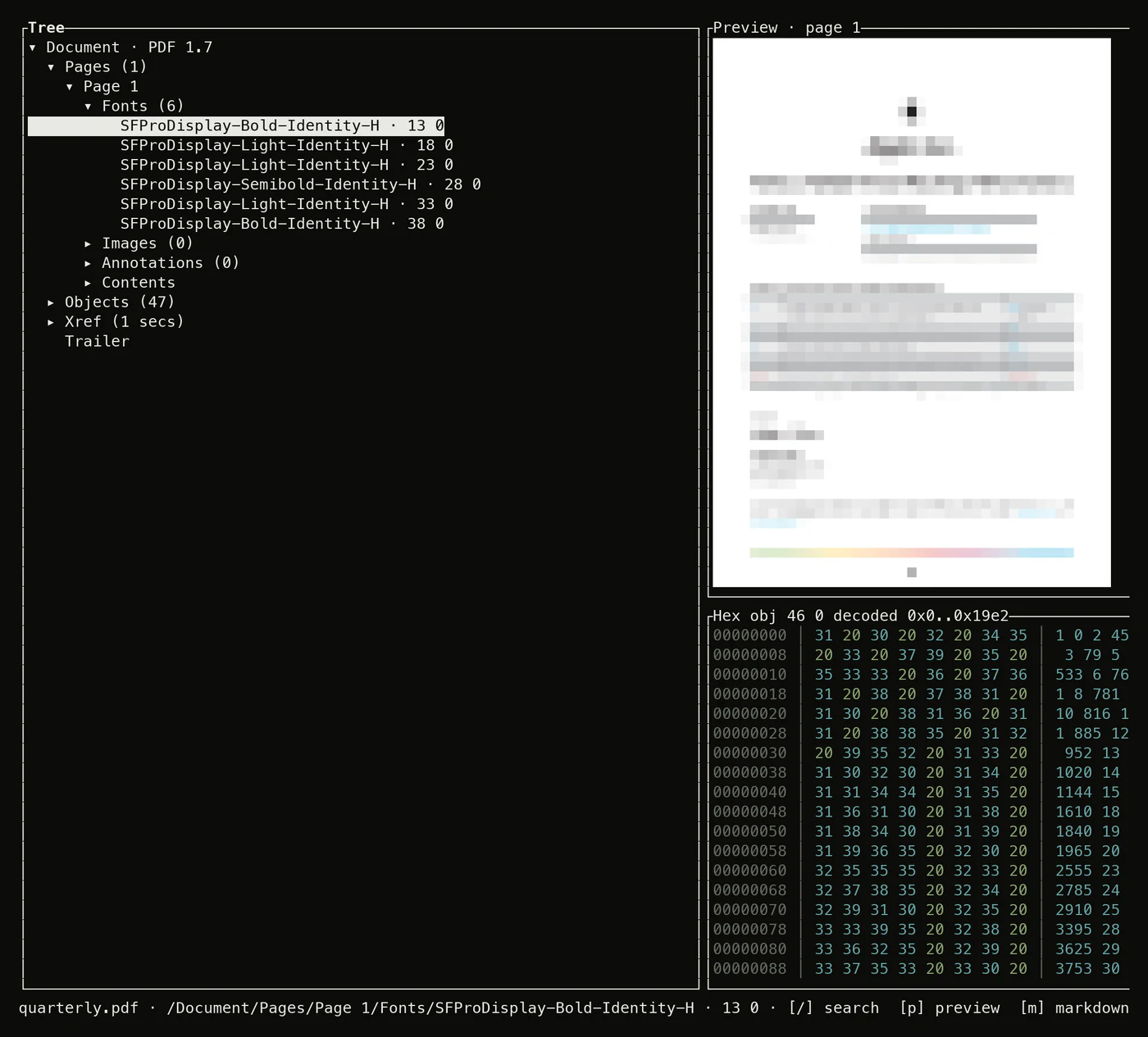The image size is (1148, 1037).
Task: Click hex offset 00000040
Action: tap(749, 793)
